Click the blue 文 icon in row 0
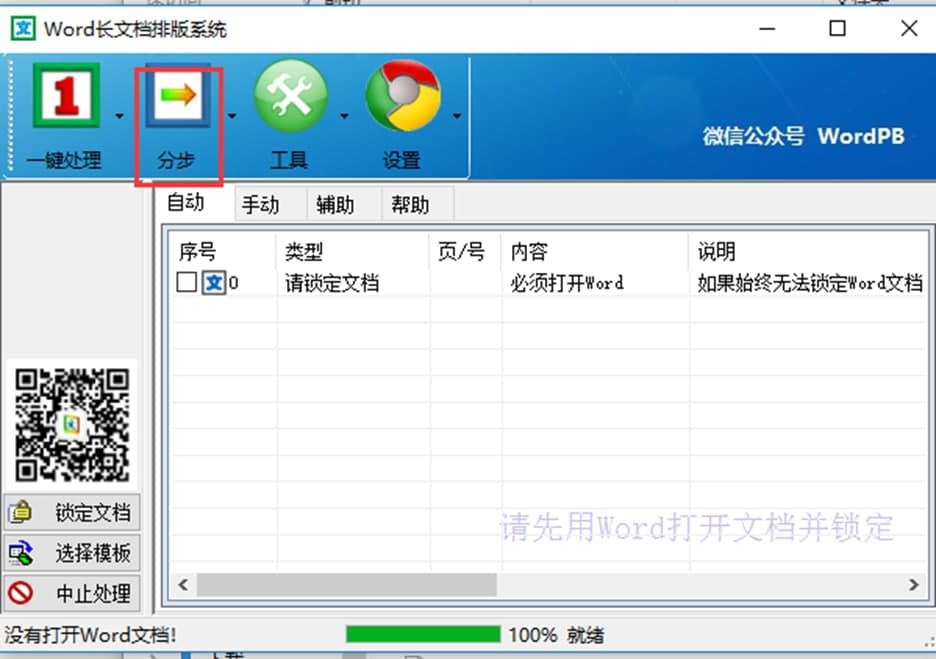The width and height of the screenshot is (936, 659). (x=214, y=283)
